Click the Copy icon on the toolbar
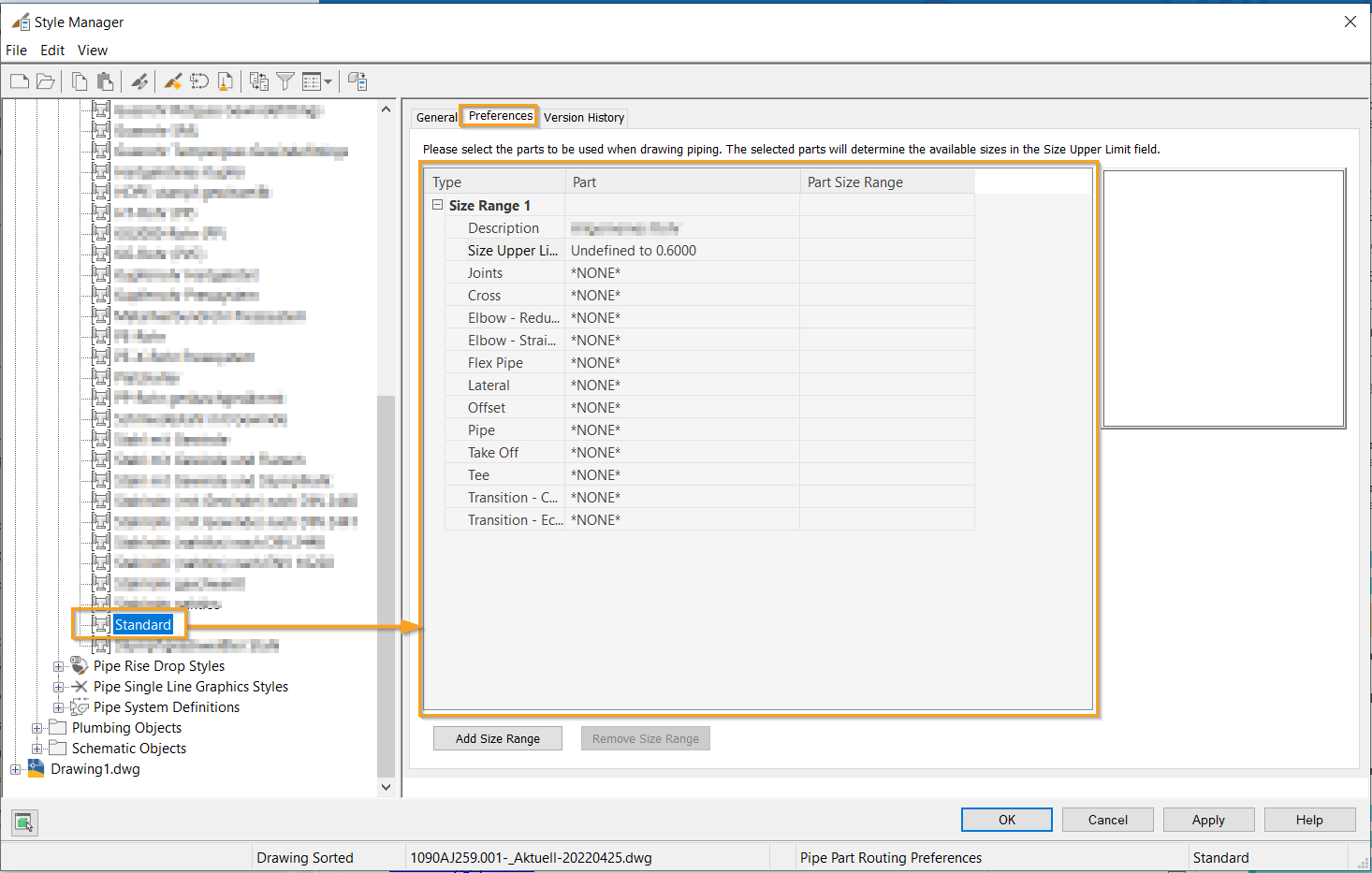Screen dimensions: 1372x873 click(x=80, y=80)
